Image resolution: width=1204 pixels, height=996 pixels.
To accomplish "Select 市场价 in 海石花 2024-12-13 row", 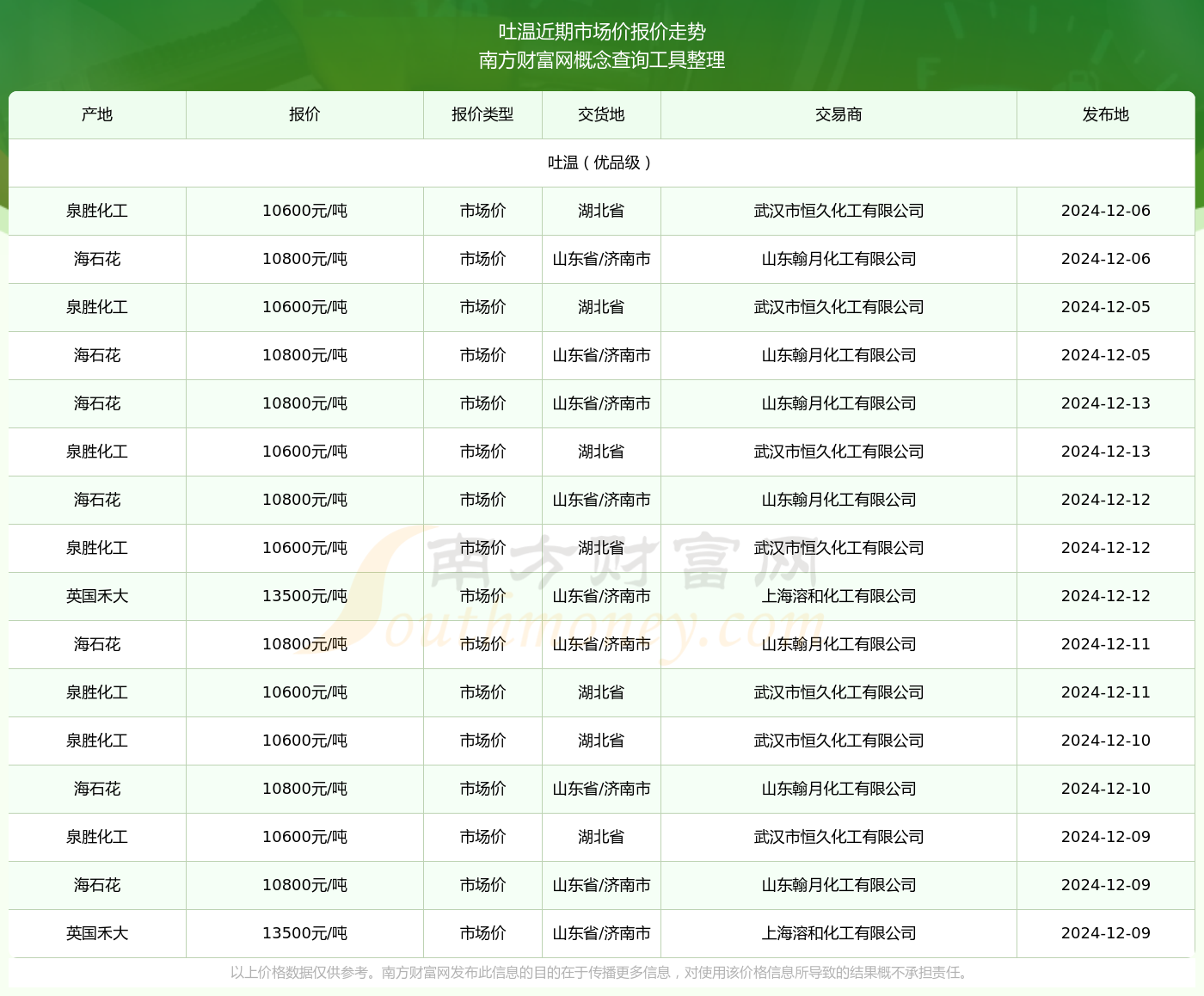I will [482, 403].
